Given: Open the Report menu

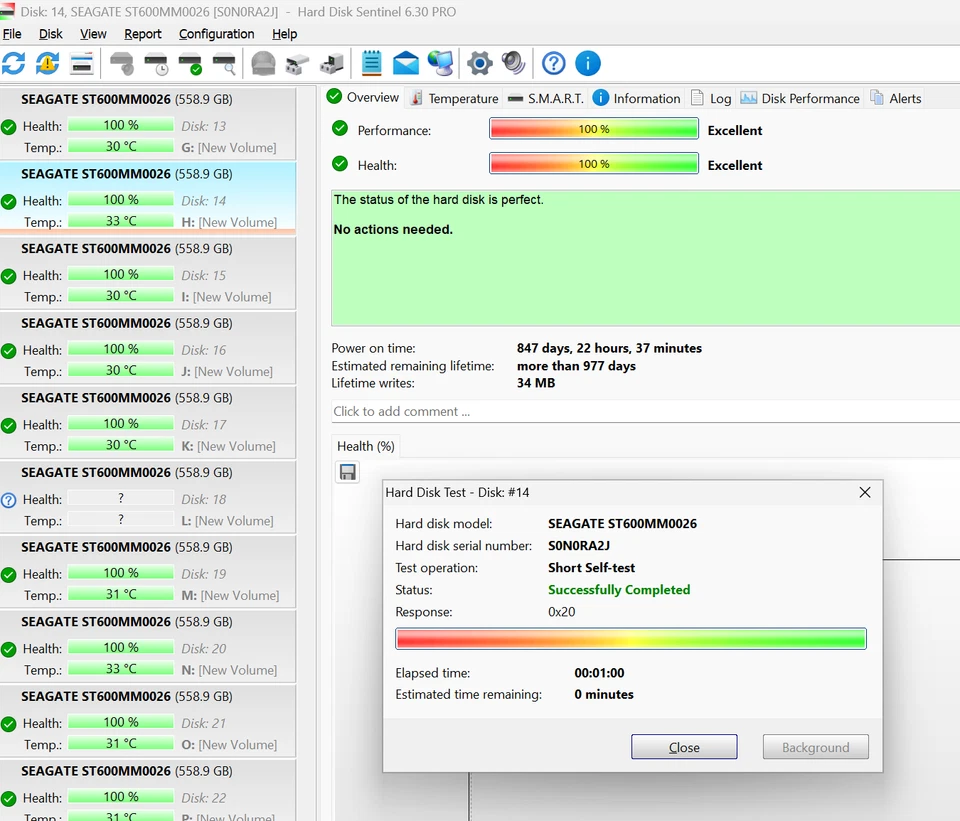Looking at the screenshot, I should click(143, 33).
